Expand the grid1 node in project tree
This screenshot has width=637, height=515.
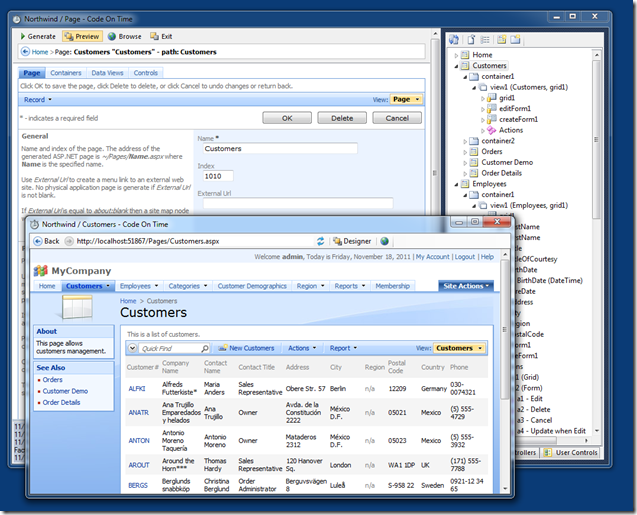[482, 98]
